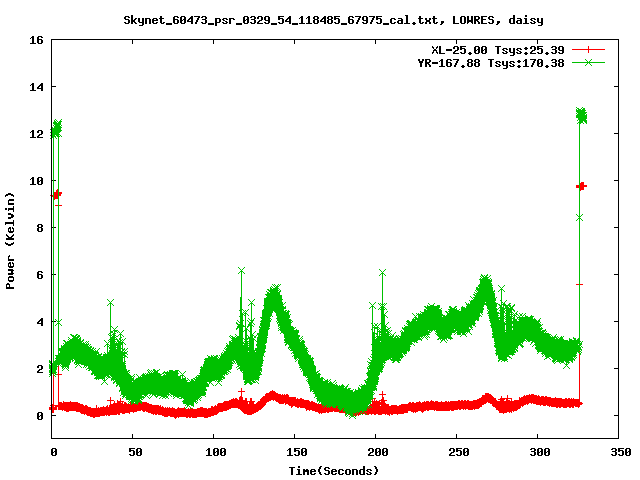The image size is (640, 480).
Task: Click the y-axis tick label 8
Action: point(40,228)
